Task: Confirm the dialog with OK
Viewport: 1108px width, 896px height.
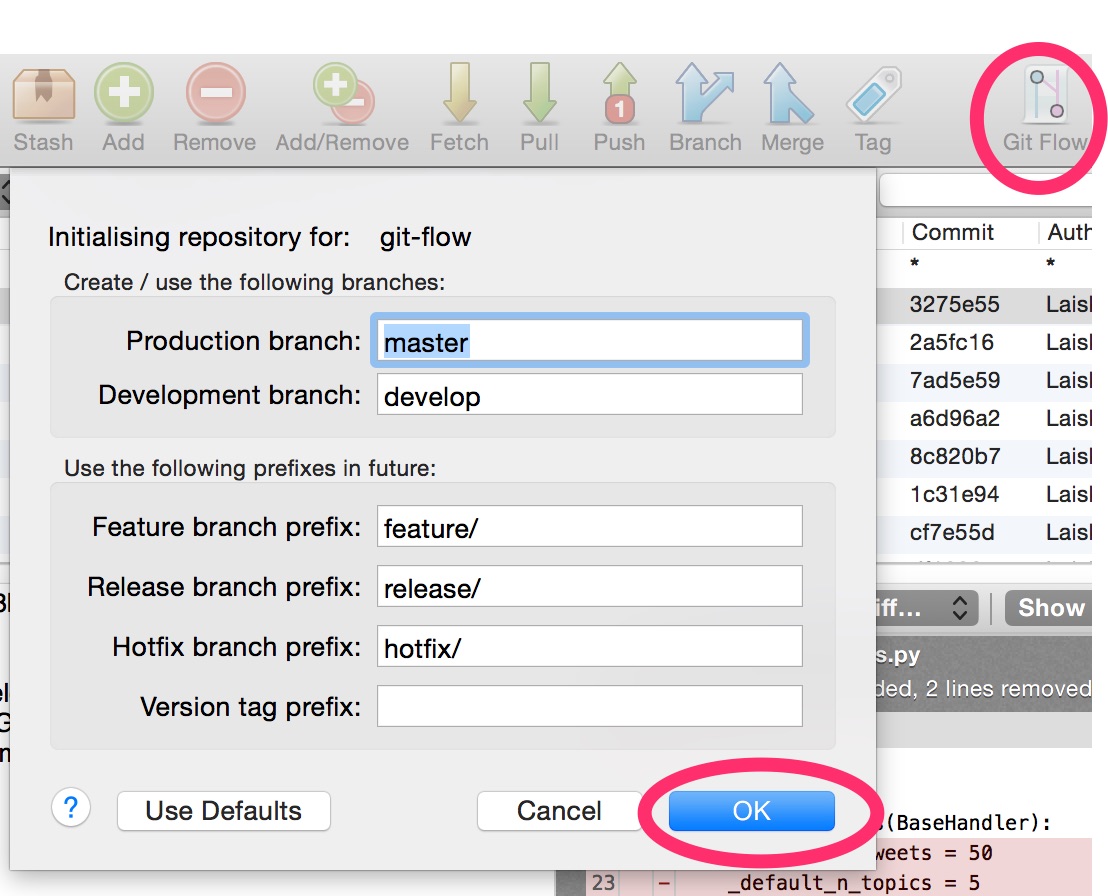Action: [x=751, y=811]
